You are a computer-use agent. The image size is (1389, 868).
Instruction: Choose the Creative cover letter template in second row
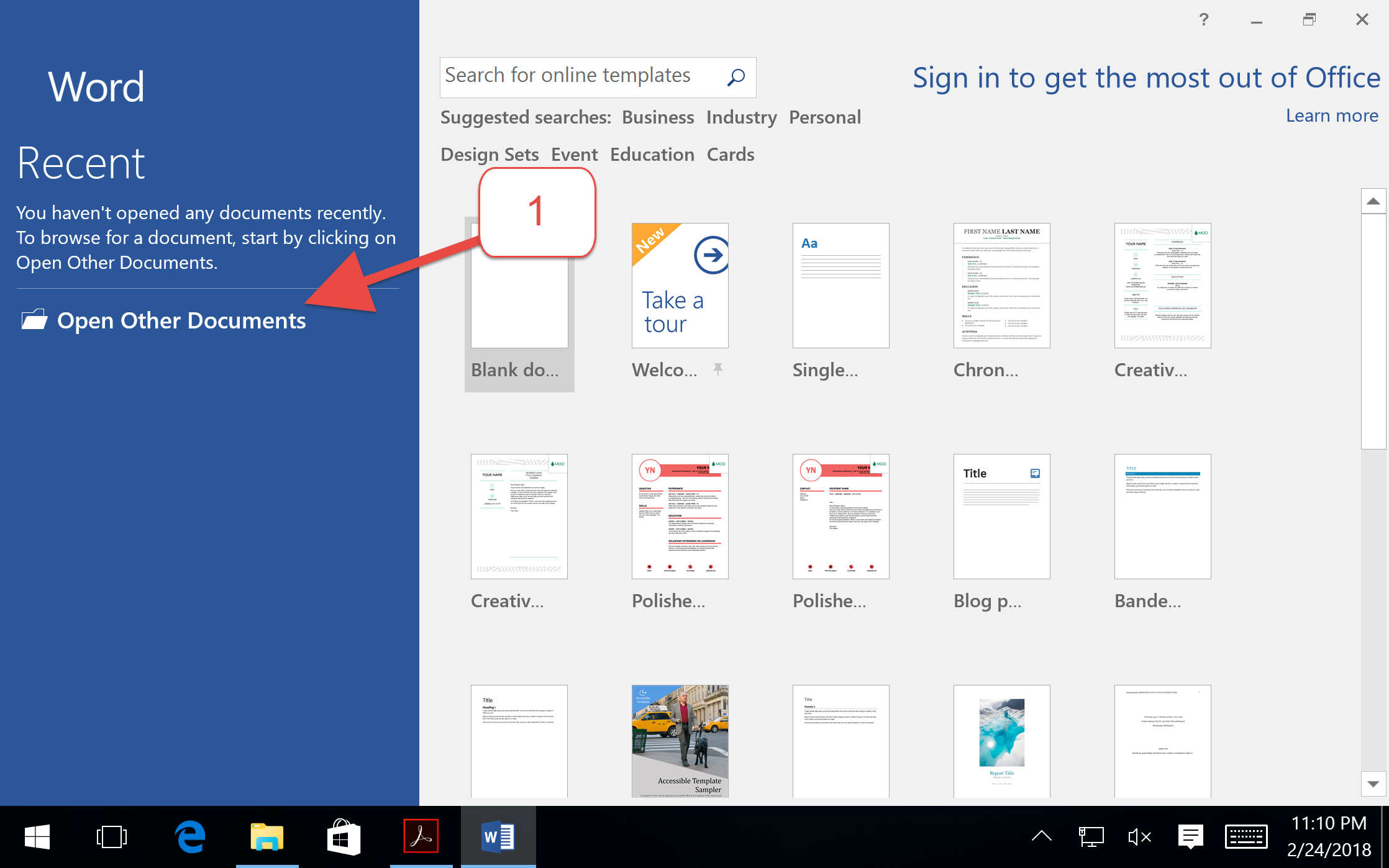[519, 517]
